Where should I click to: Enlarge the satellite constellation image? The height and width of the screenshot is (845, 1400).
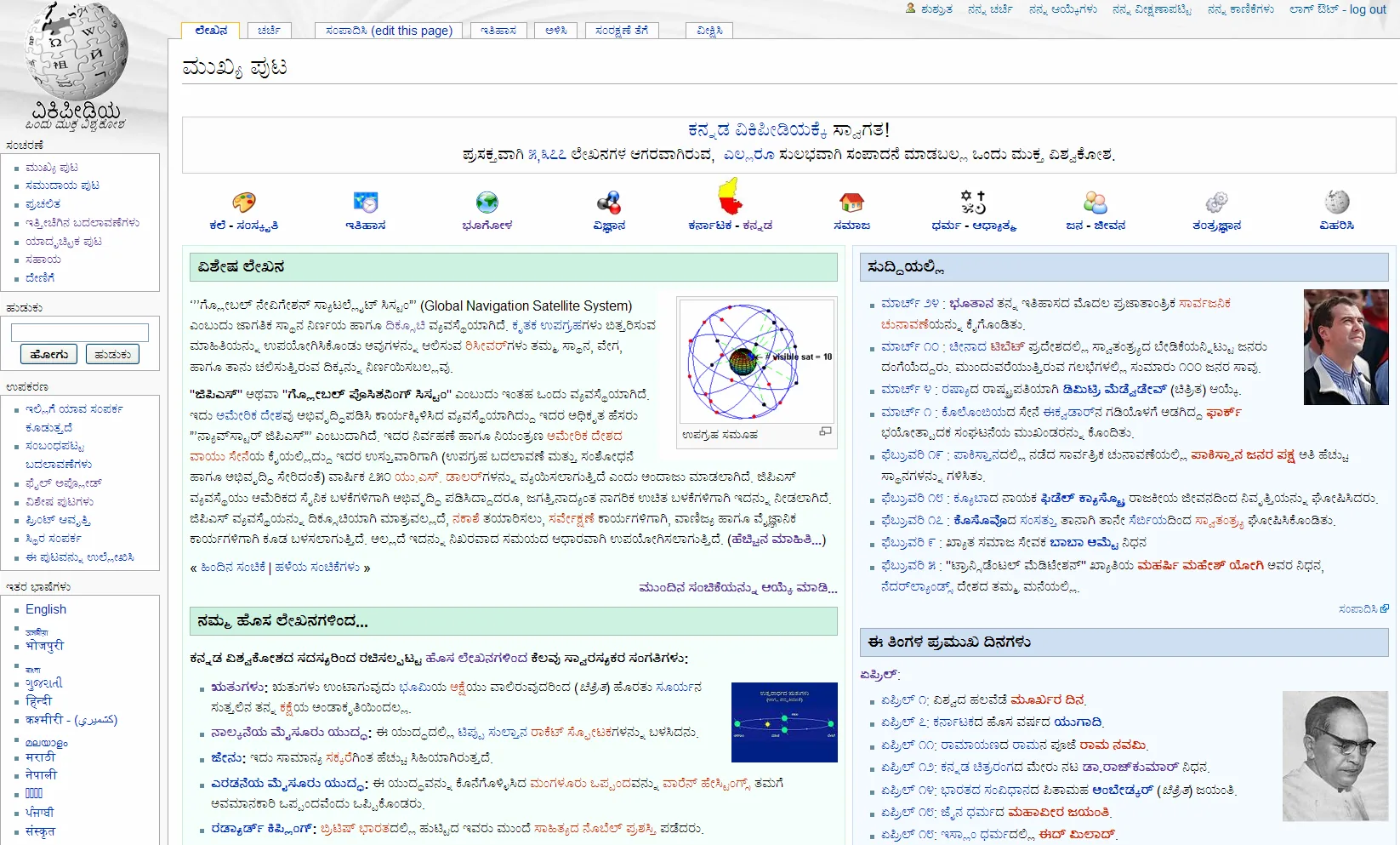pyautogui.click(x=825, y=431)
